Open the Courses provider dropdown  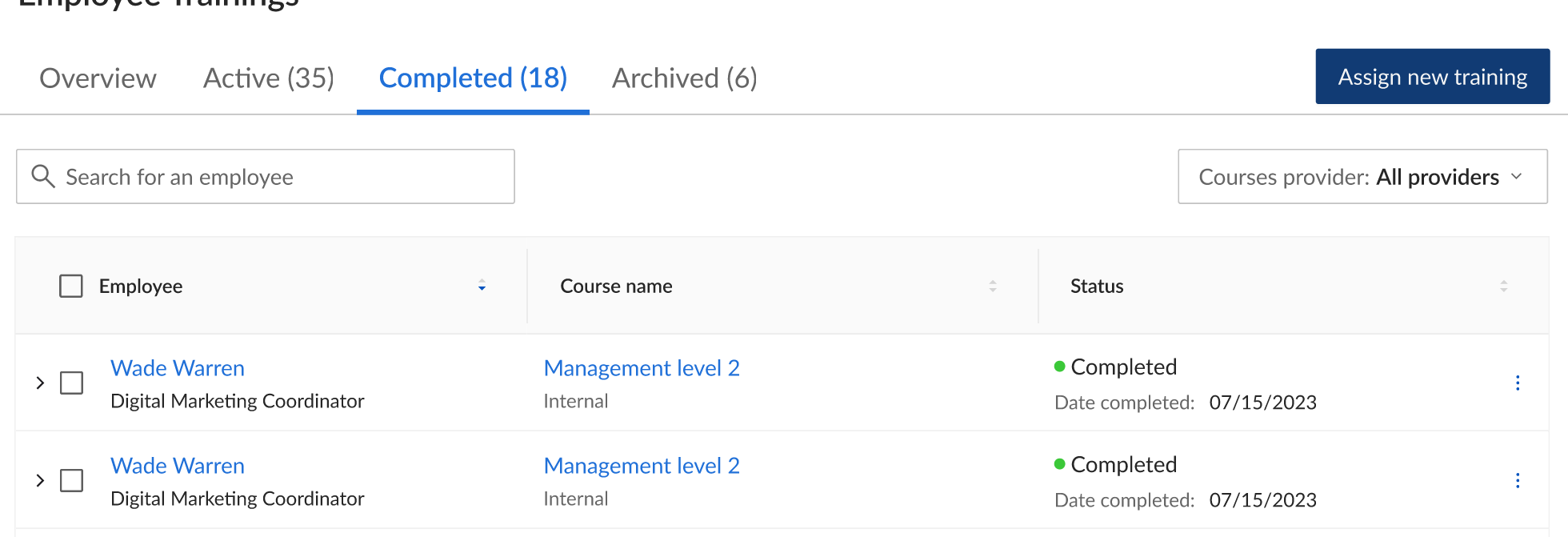(x=1362, y=176)
